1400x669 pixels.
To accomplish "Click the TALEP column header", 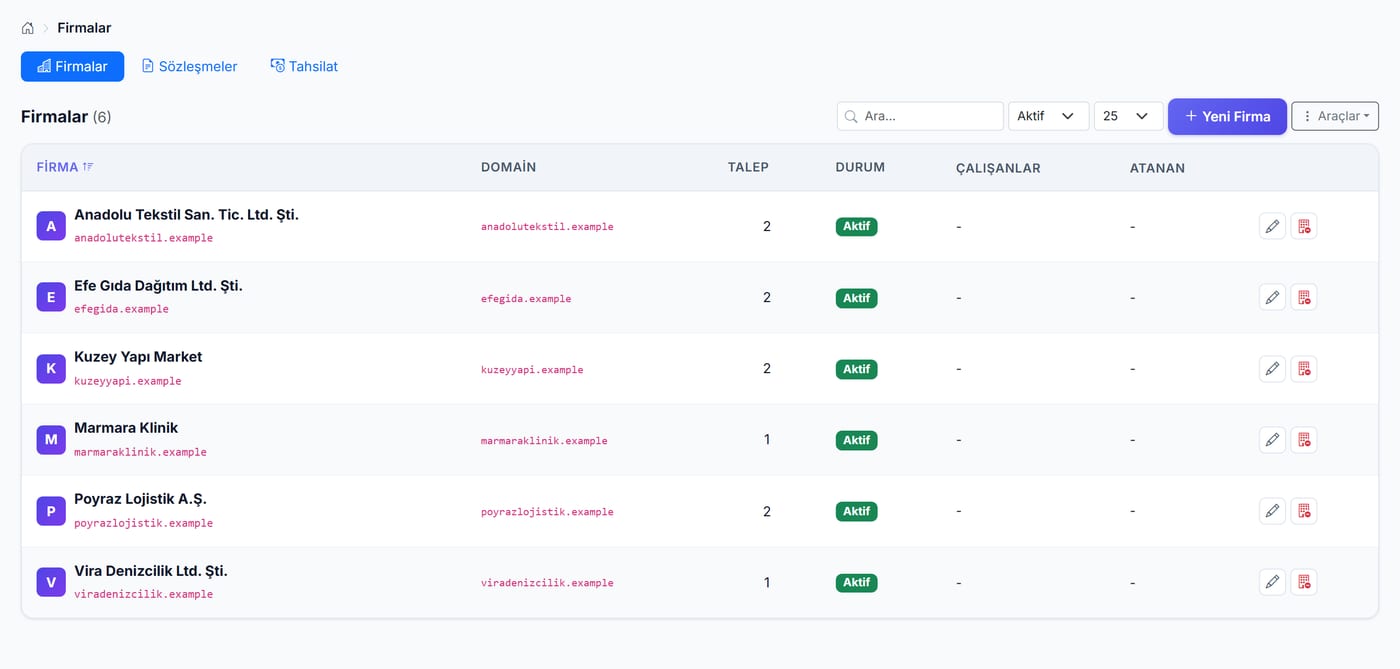I will point(748,167).
